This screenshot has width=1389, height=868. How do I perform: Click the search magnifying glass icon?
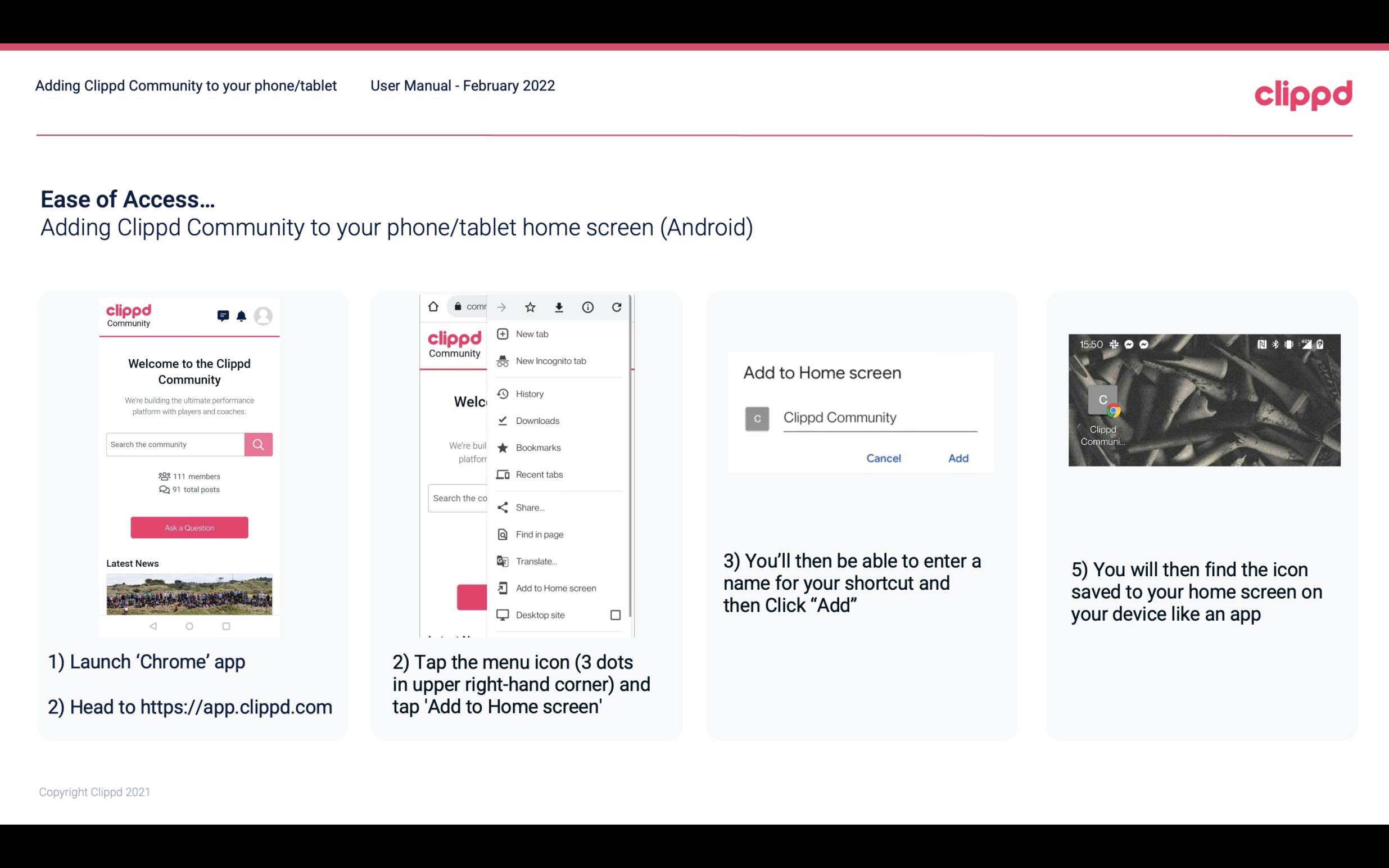pos(258,444)
